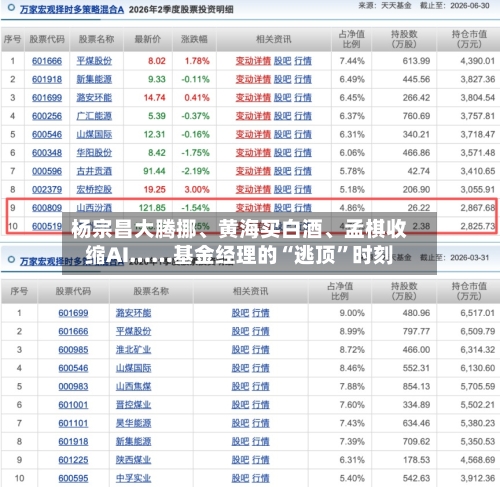Open stock code 601699 priced 14.74
Screen dimensions: 500x487
(x=47, y=98)
